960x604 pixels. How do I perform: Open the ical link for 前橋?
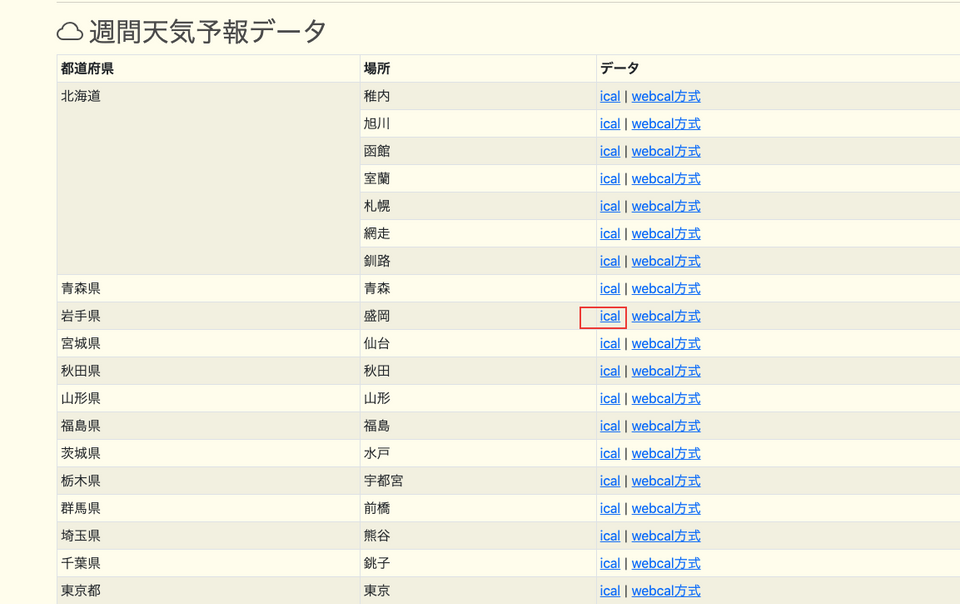(610, 509)
